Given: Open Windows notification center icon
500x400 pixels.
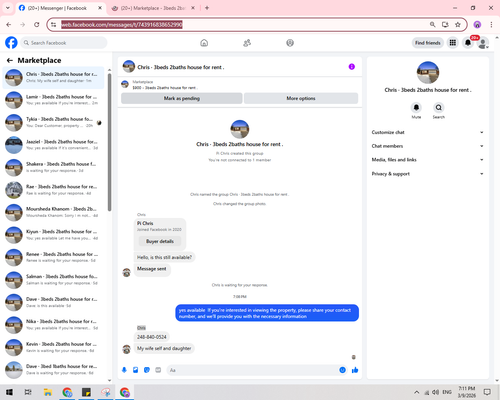Looking at the screenshot, I should (487, 392).
